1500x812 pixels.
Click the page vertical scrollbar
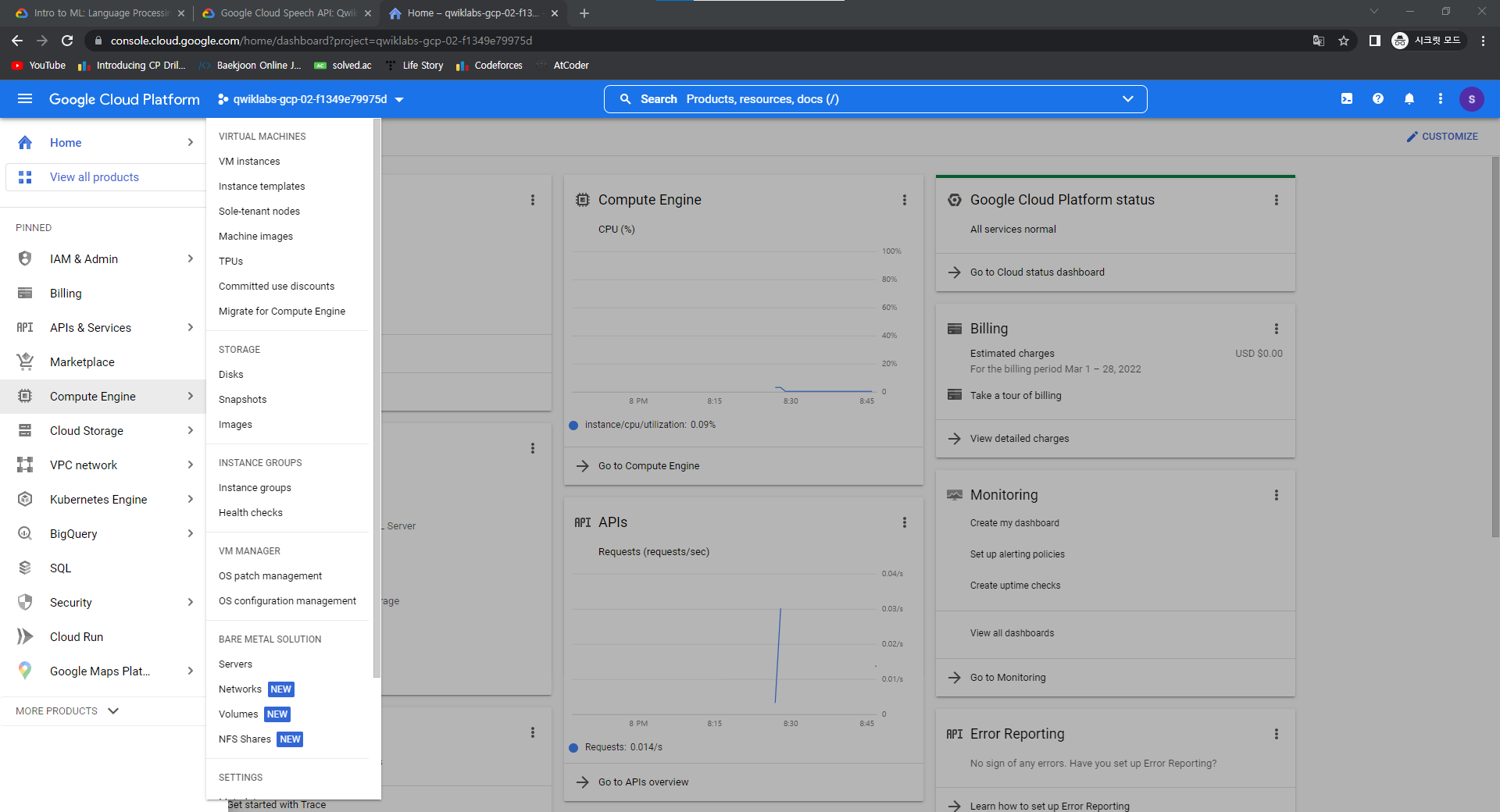click(1495, 347)
